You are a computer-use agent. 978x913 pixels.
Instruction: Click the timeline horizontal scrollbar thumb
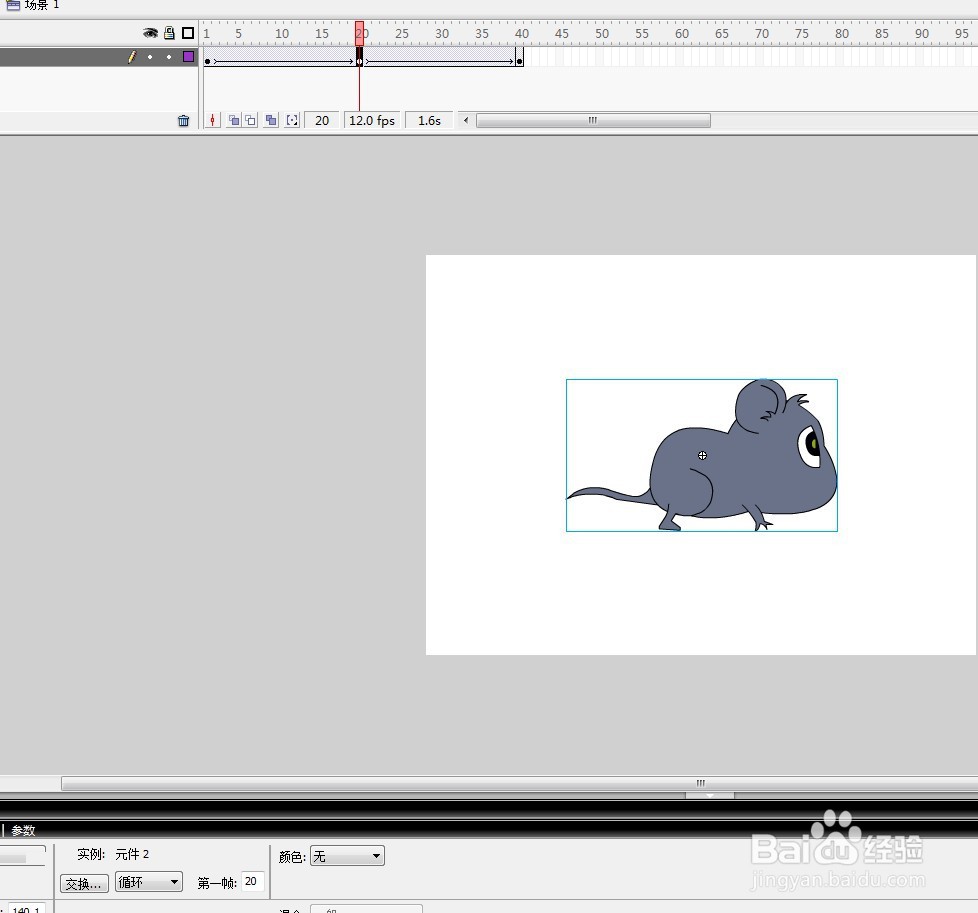point(593,120)
